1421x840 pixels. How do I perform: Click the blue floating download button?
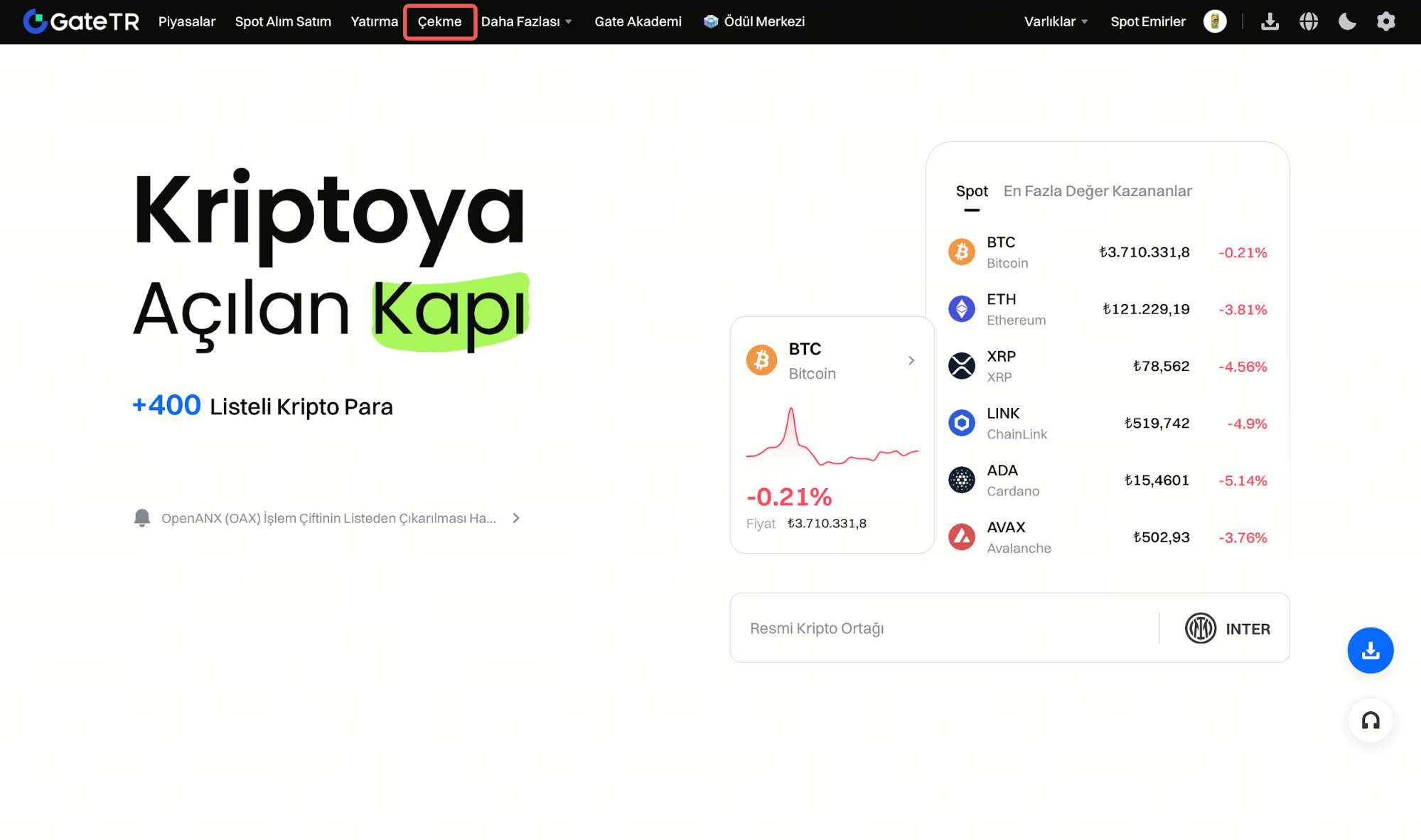click(x=1370, y=650)
